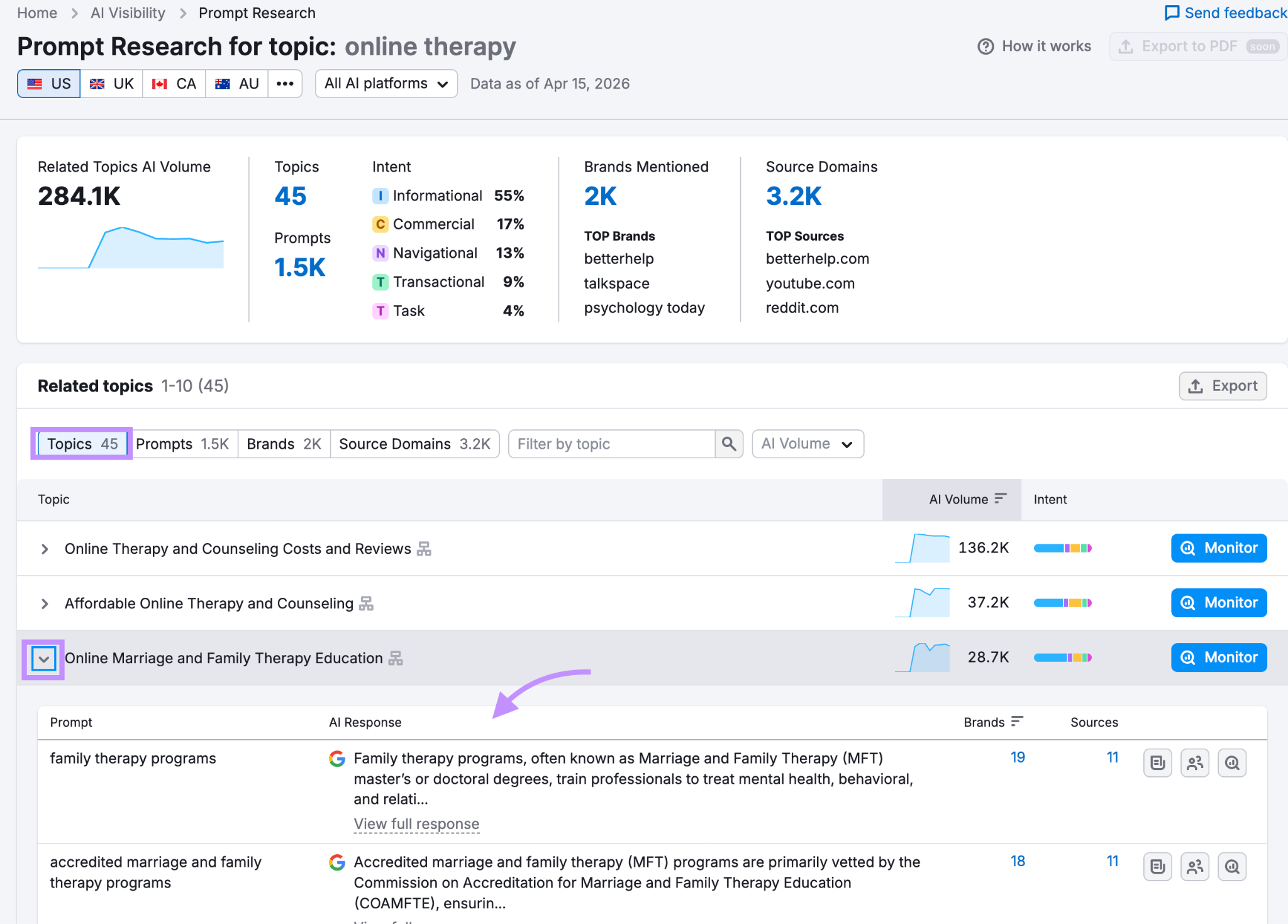Click the hierarchy icon beside Affordable Online Therapy
Viewport: 1288px width, 924px height.
click(x=367, y=603)
